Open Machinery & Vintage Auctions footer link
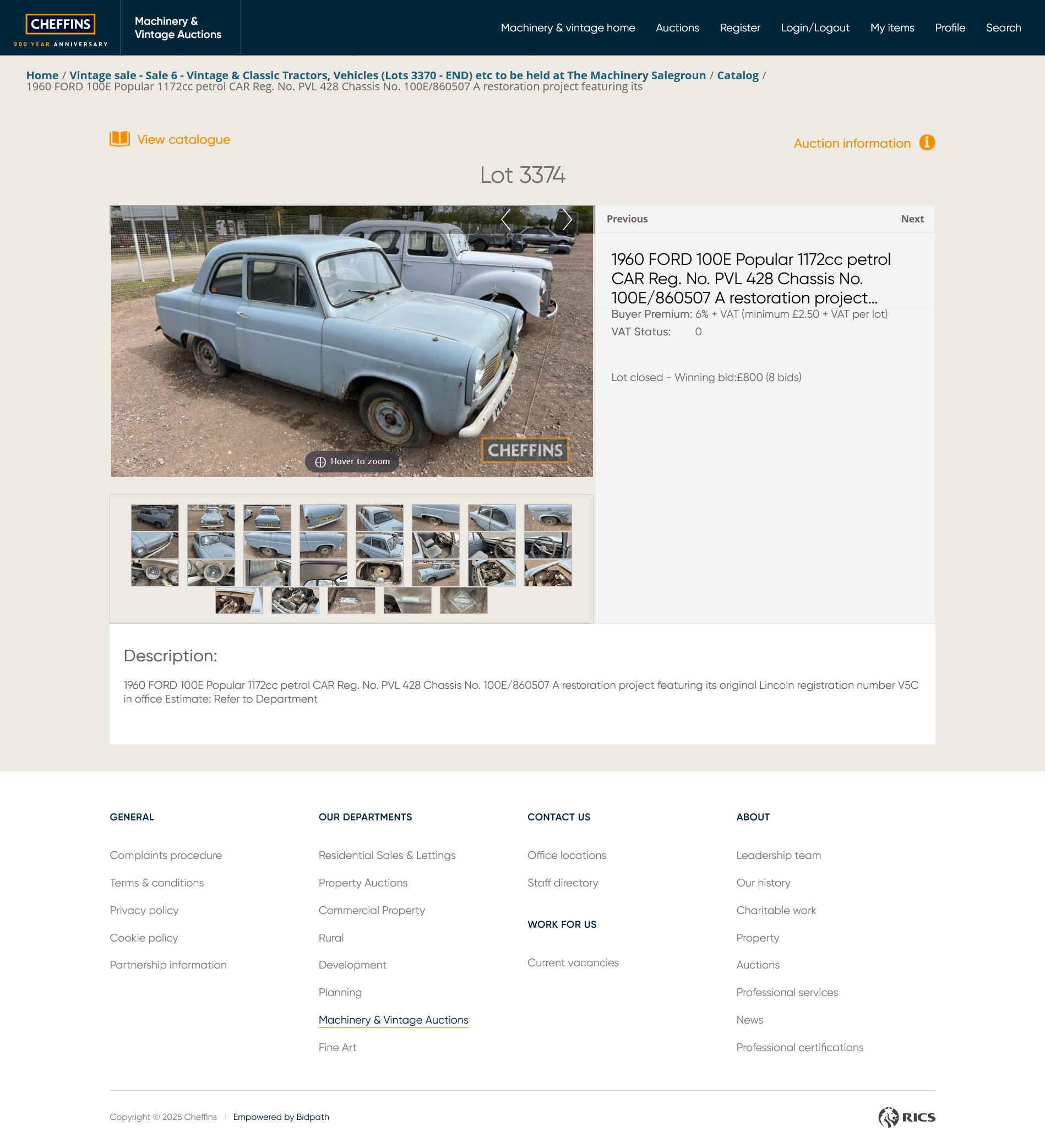Image resolution: width=1045 pixels, height=1148 pixels. point(393,1020)
